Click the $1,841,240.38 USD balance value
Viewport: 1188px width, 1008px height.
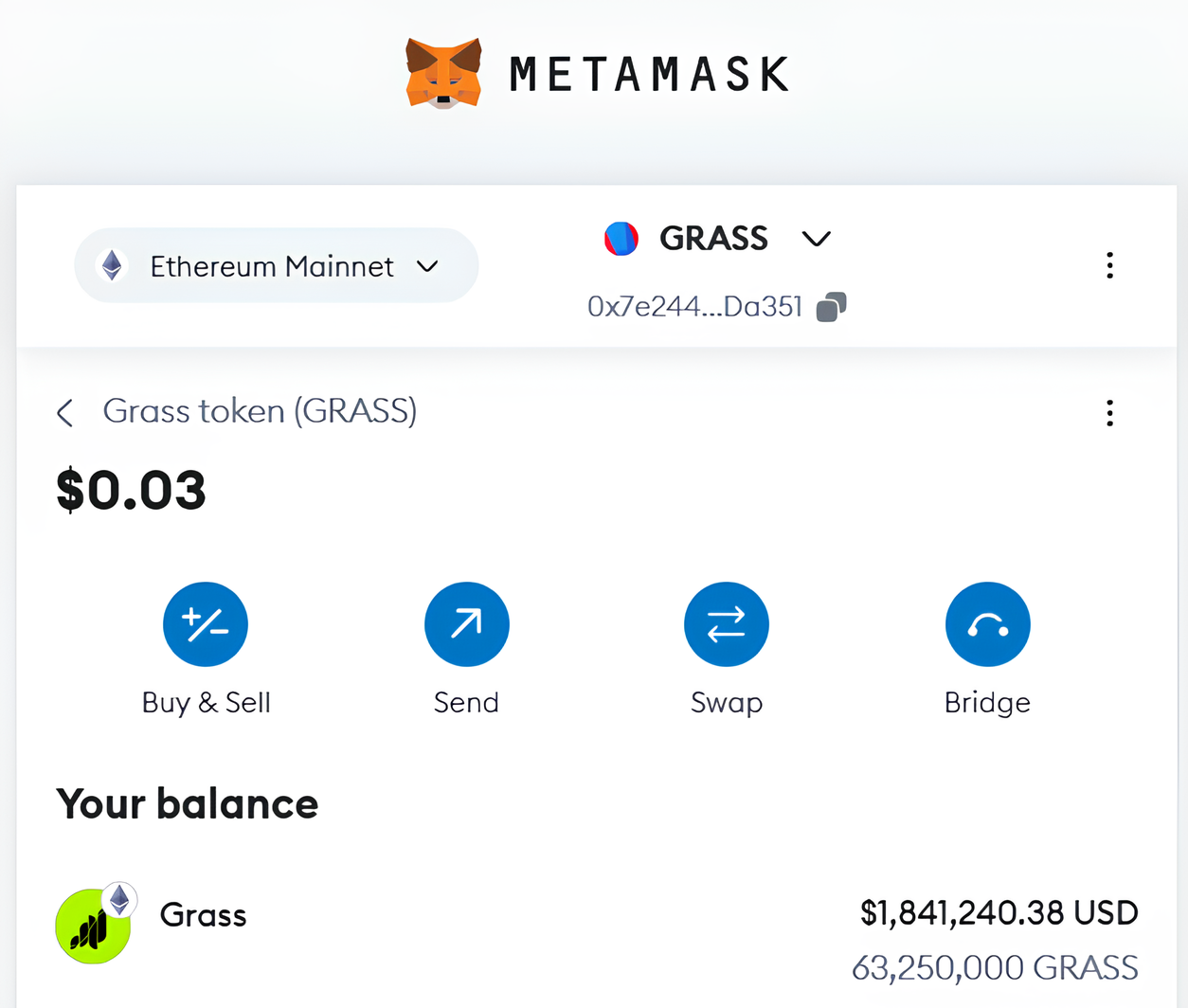click(999, 912)
